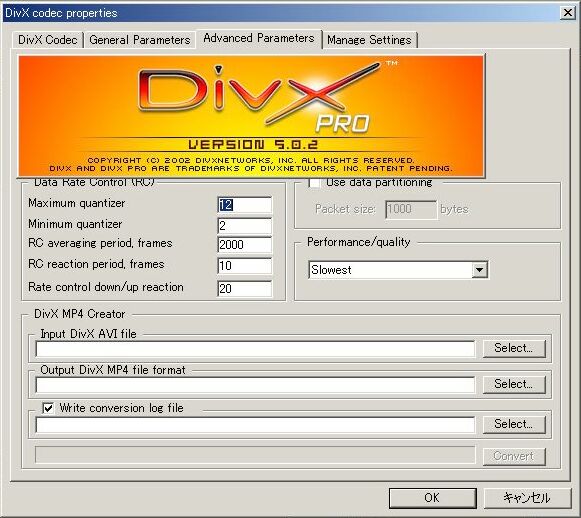This screenshot has height=518, width=581.
Task: Click the DivX MP4 Creator group label
Action: click(80, 314)
